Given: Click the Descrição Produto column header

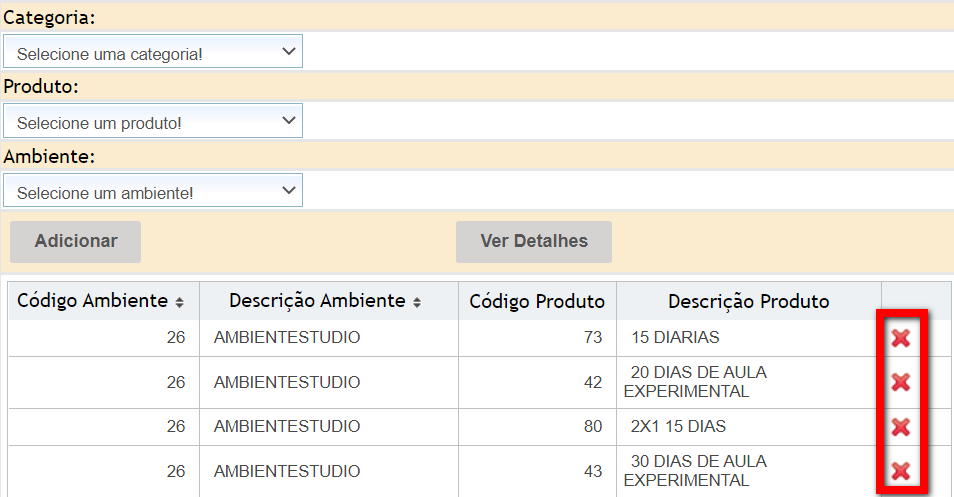Looking at the screenshot, I should [748, 301].
